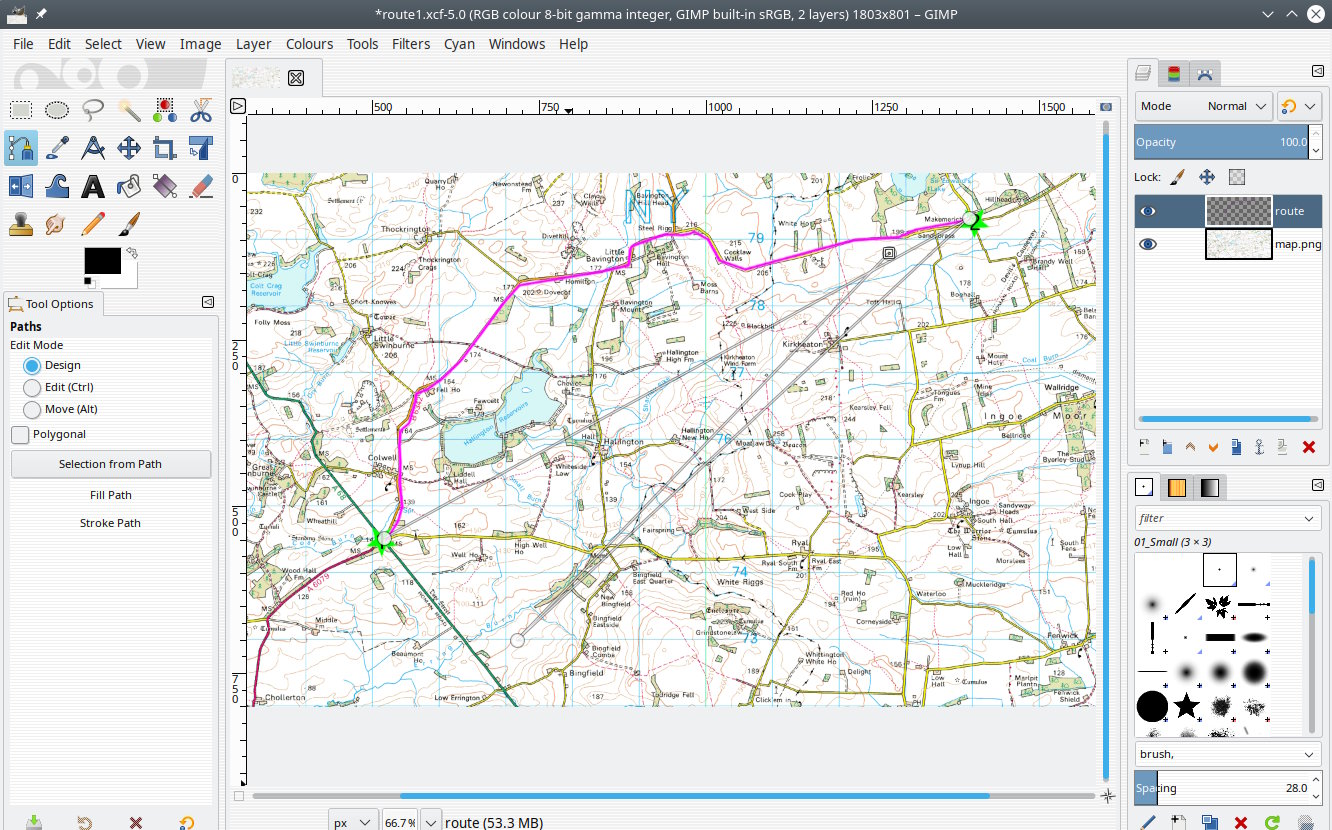Switch to the Paths tab

[x=1205, y=73]
